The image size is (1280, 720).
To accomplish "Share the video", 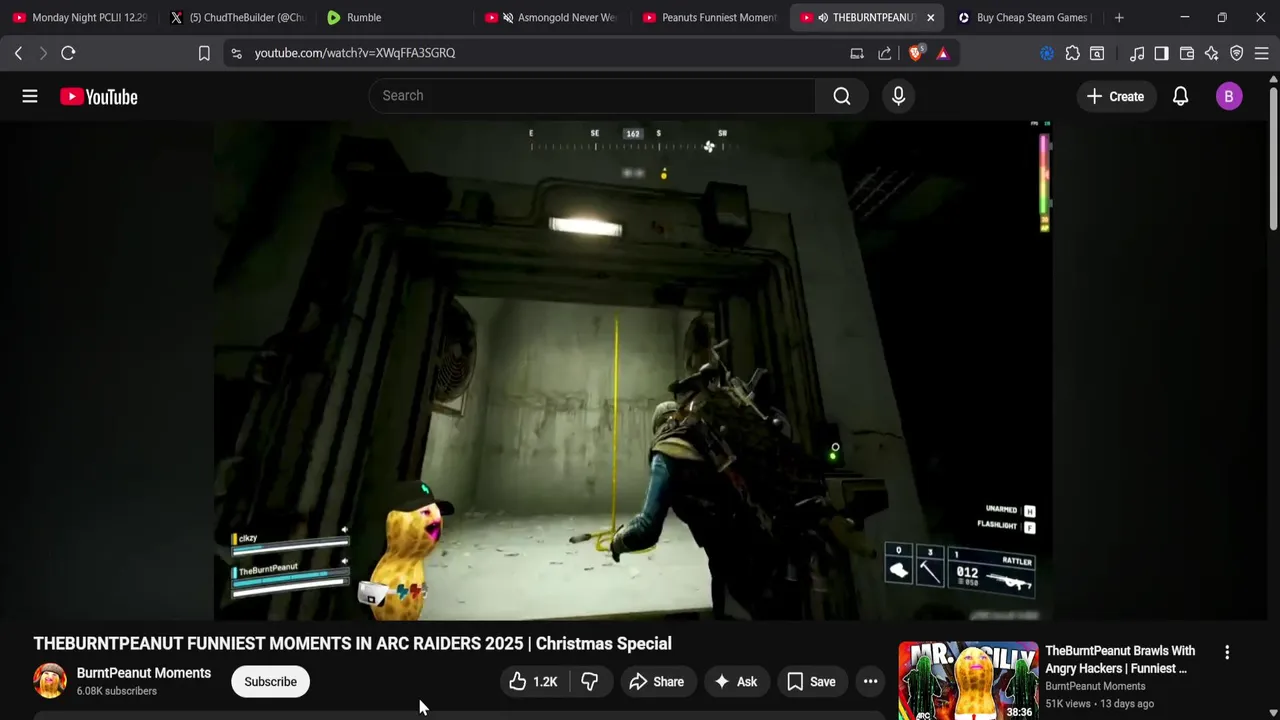I will coord(656,682).
